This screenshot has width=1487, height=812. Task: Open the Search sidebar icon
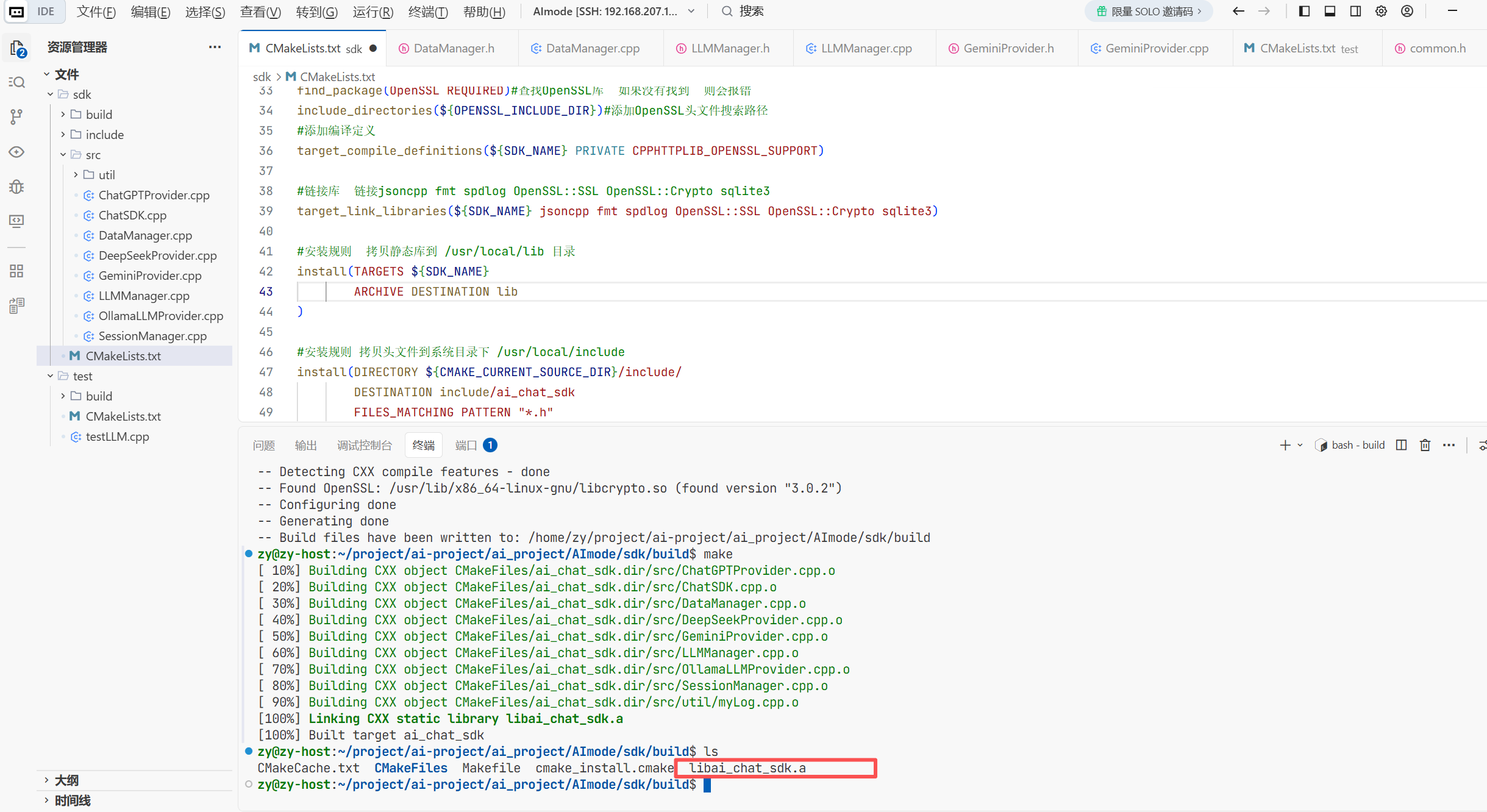tap(16, 82)
